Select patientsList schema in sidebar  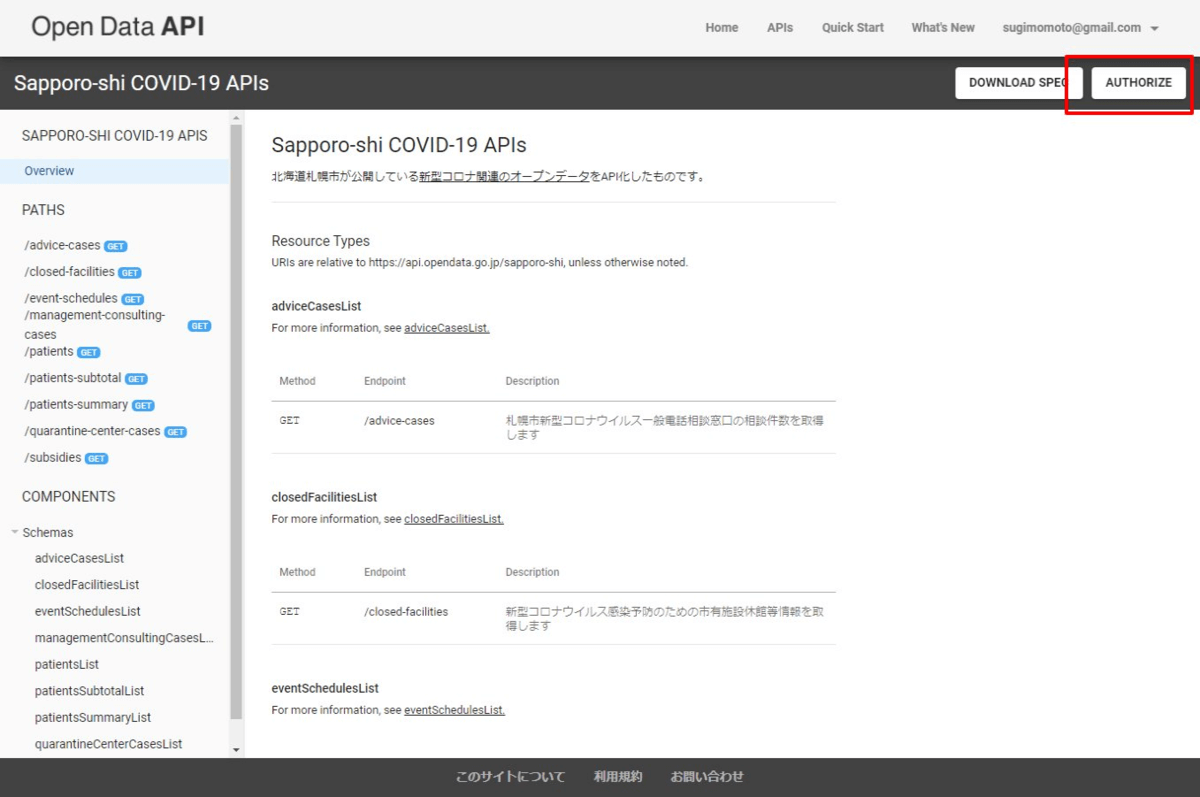click(67, 664)
